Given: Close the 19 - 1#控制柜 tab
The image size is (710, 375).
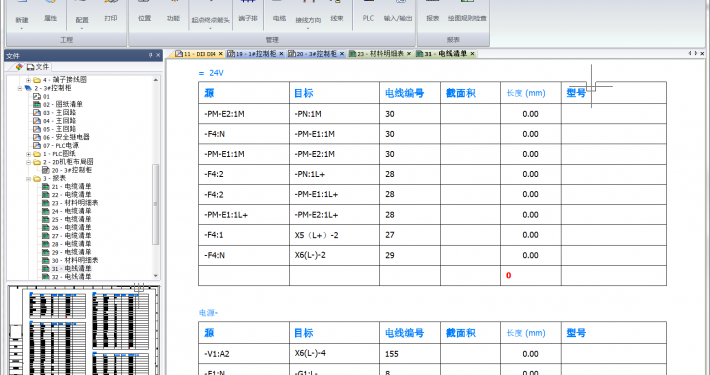Looking at the screenshot, I should pyautogui.click(x=281, y=54).
